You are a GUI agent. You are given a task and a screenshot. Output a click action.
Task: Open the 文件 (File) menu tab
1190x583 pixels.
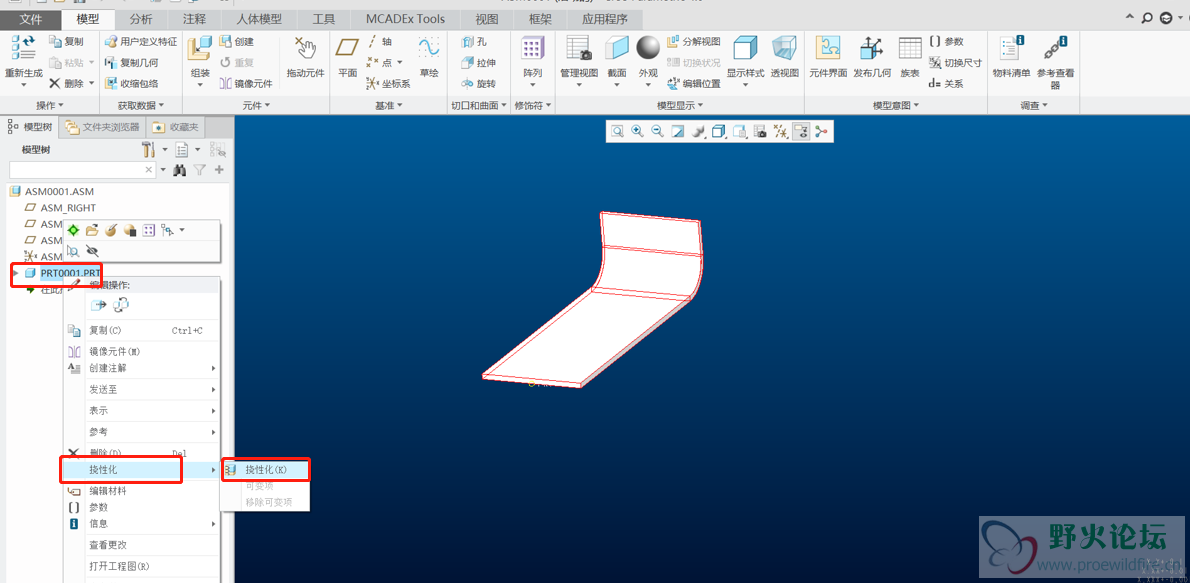point(31,19)
